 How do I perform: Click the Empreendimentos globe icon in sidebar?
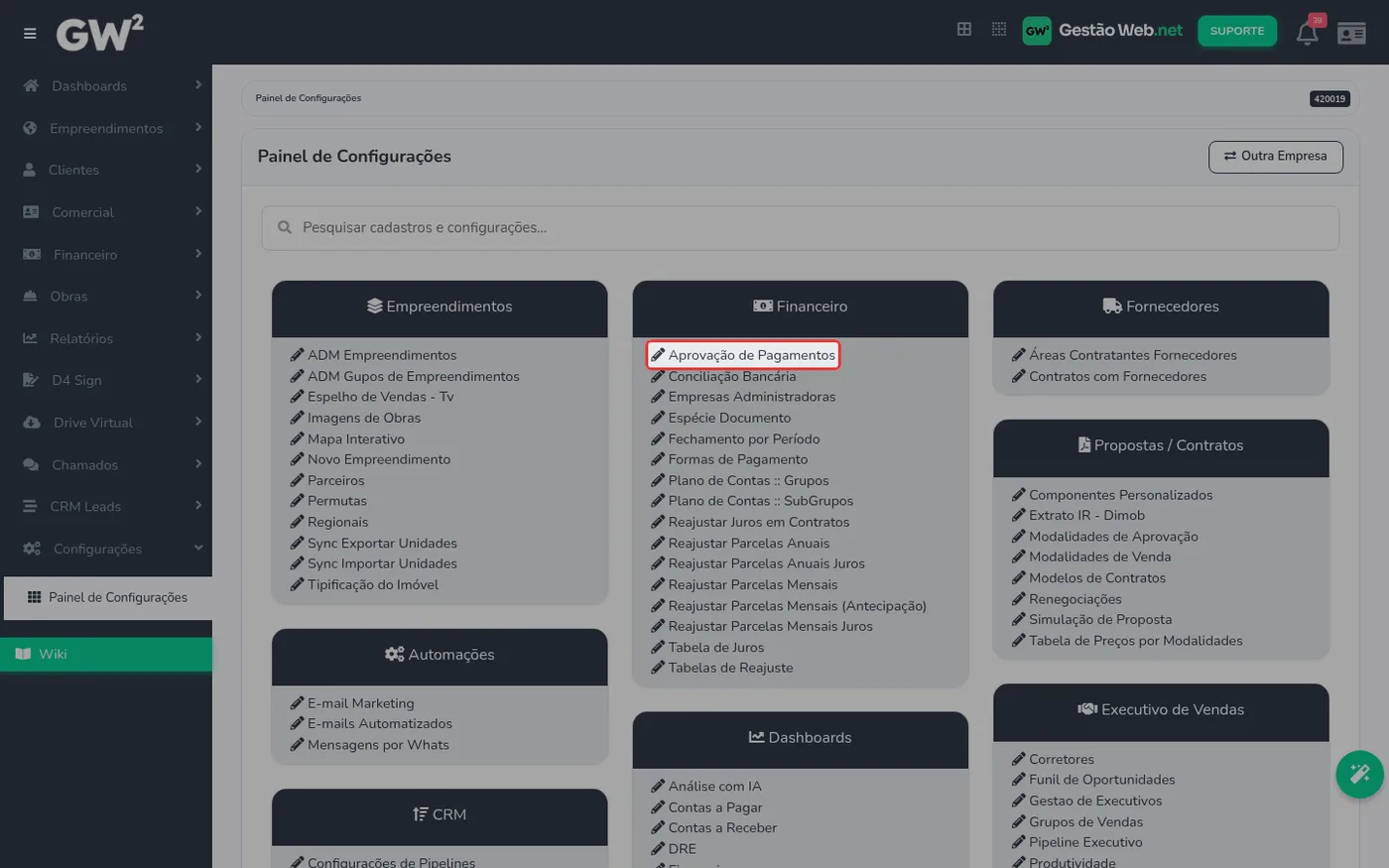[30, 128]
